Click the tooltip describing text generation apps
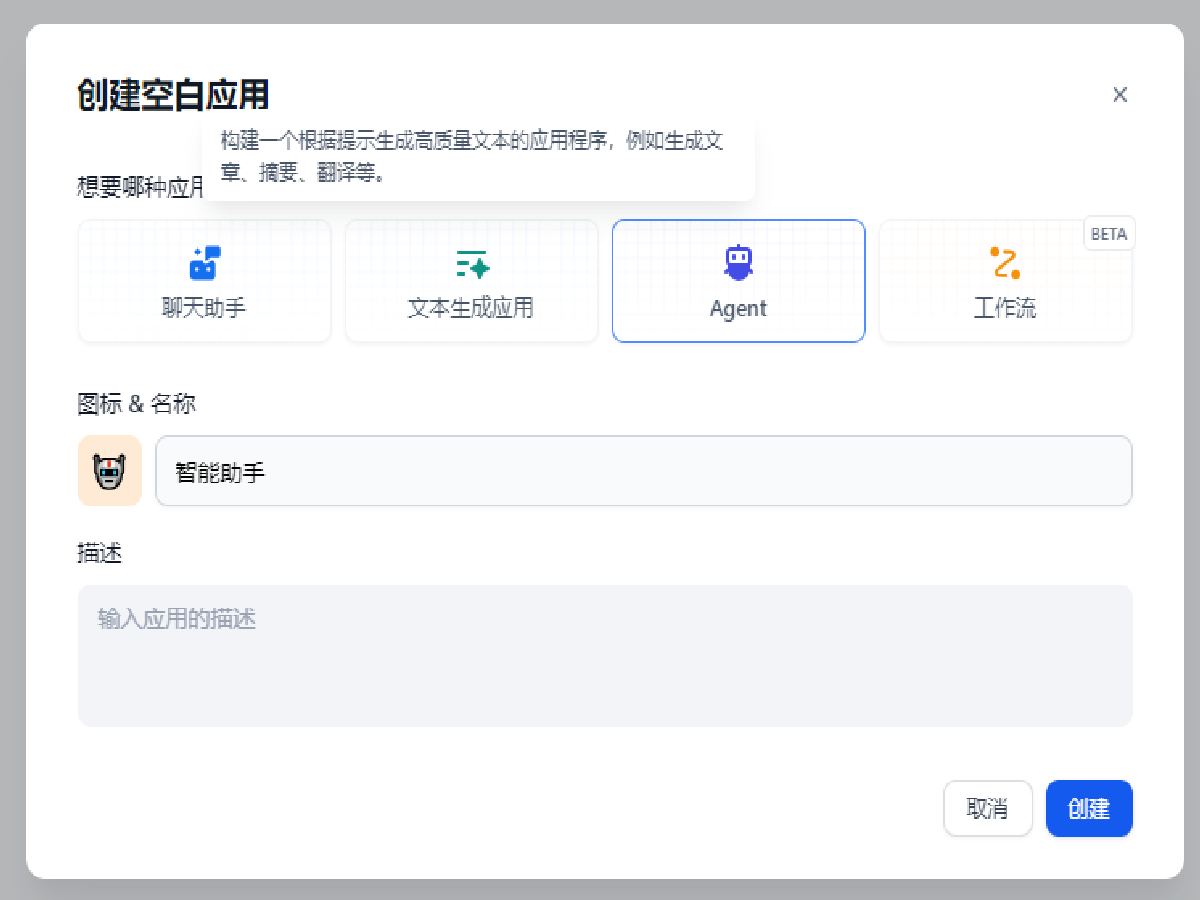 [478, 157]
